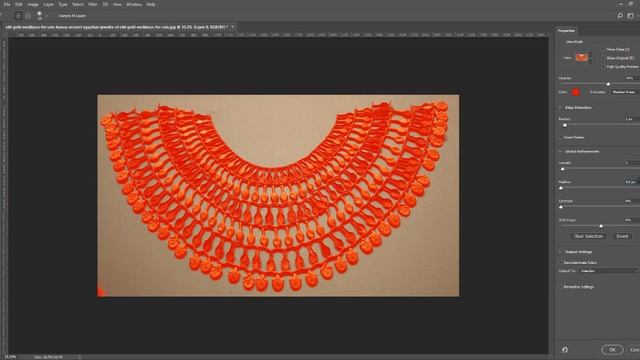Click the Clear Selection button
640x360 pixels.
(x=588, y=236)
